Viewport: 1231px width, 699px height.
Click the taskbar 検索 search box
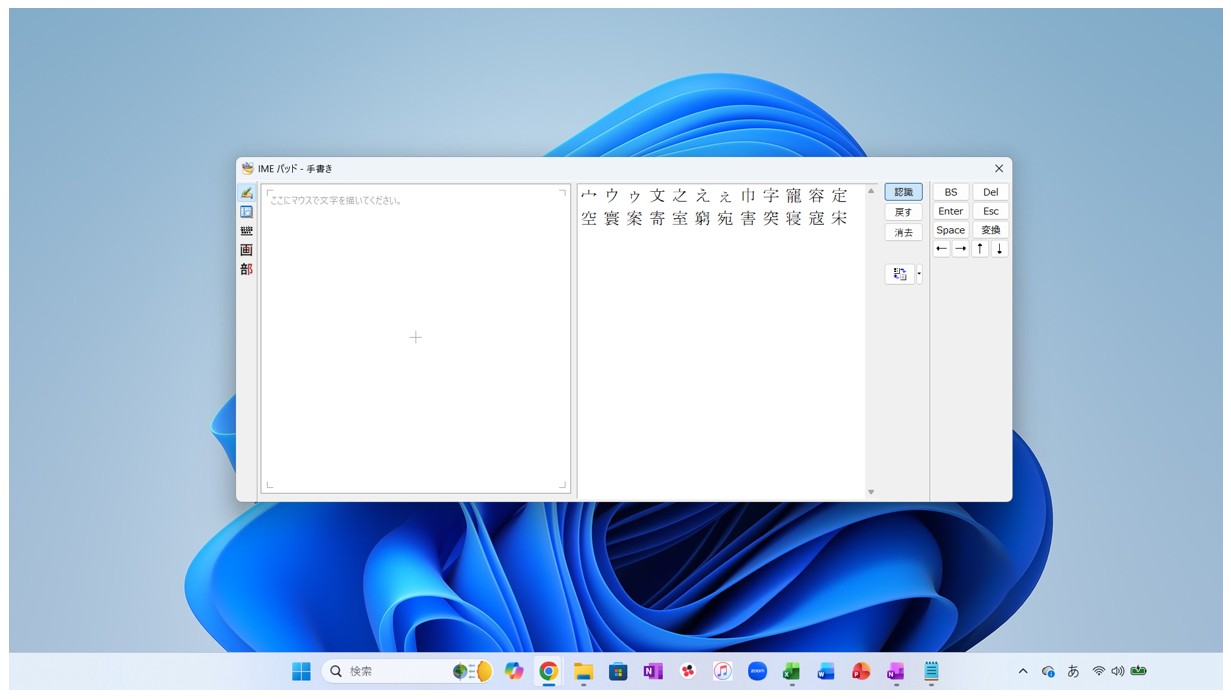(408, 671)
